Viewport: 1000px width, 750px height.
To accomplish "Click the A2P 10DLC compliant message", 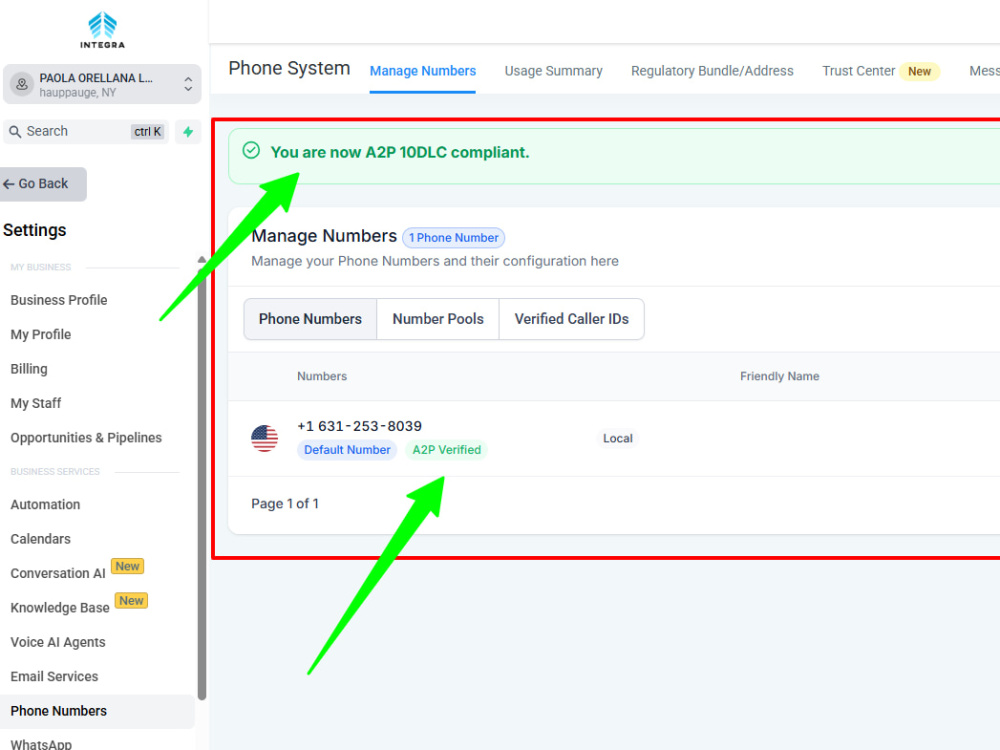I will click(x=400, y=152).
